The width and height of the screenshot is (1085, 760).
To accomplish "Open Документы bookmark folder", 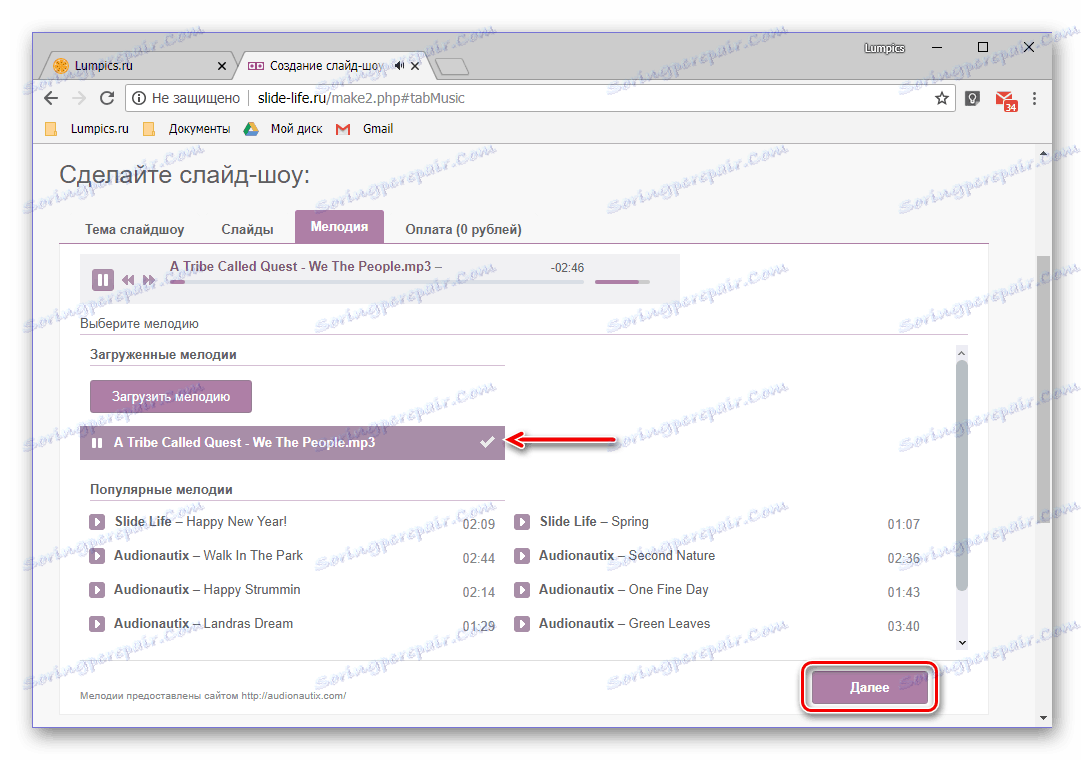I will pos(187,129).
